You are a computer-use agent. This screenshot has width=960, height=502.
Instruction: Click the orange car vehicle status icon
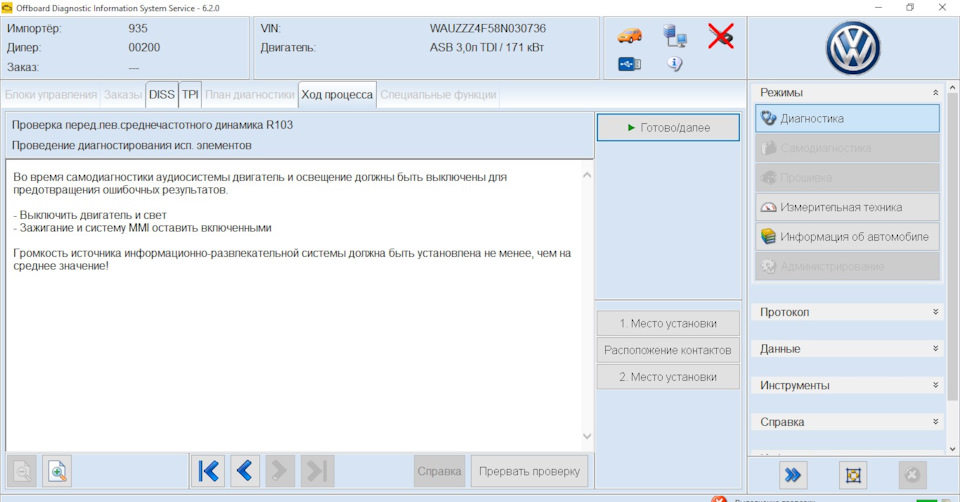(629, 36)
